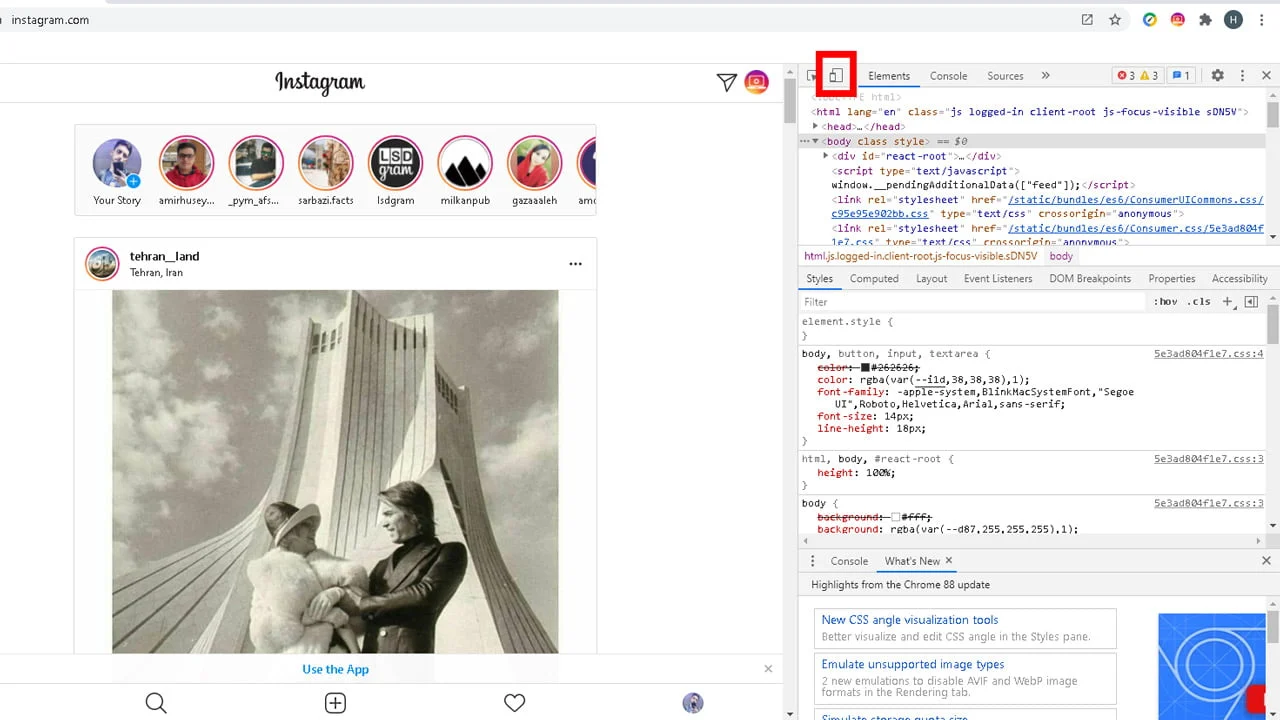Toggle the :hov element state panel

click(1166, 302)
